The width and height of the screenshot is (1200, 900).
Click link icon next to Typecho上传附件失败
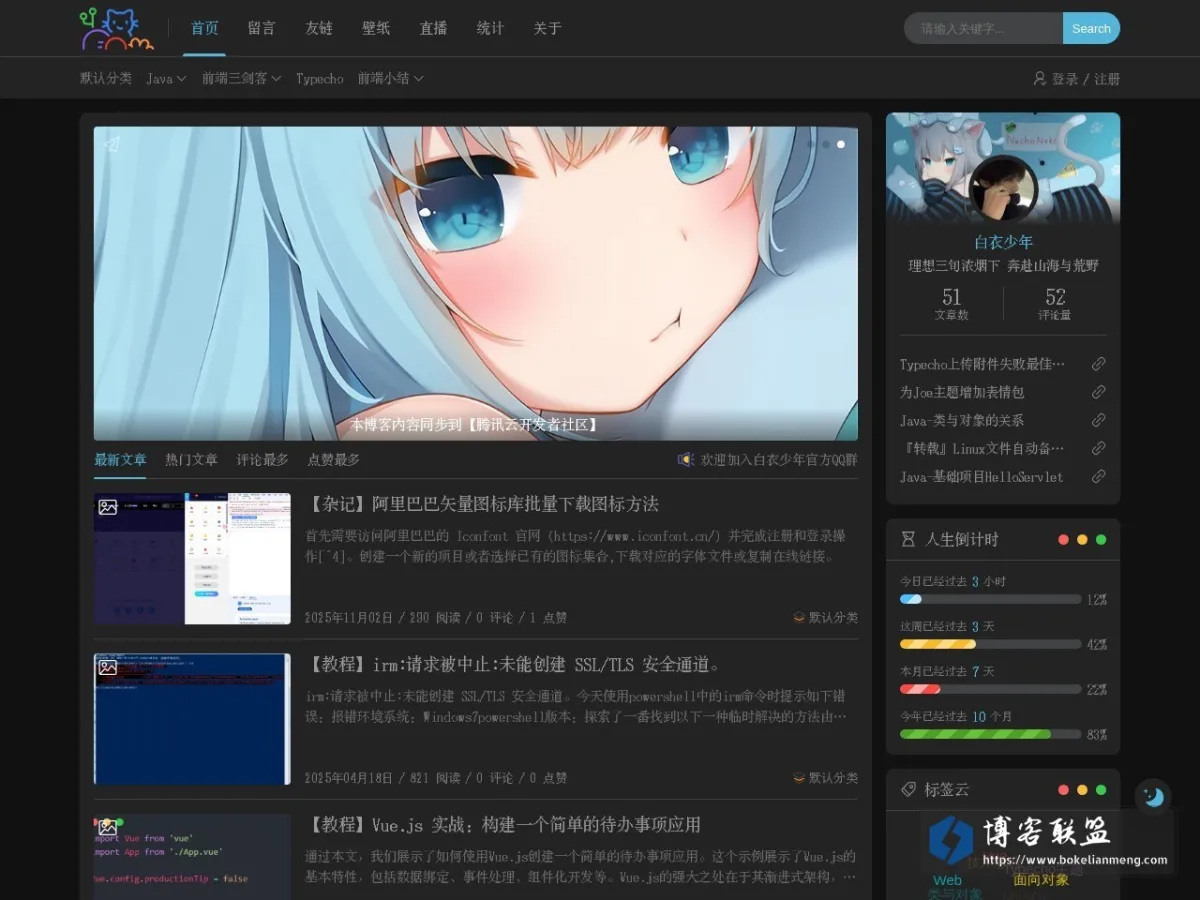(1098, 364)
